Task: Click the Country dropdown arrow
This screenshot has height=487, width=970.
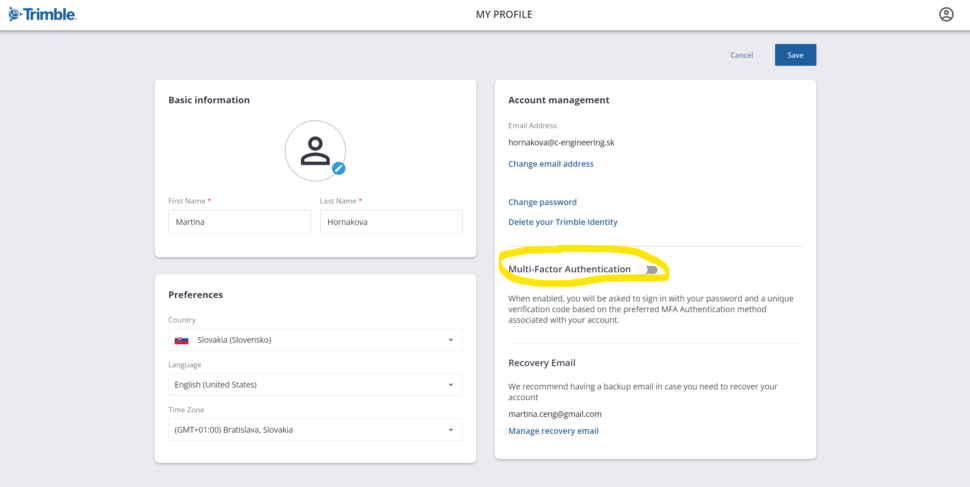Action: [450, 340]
